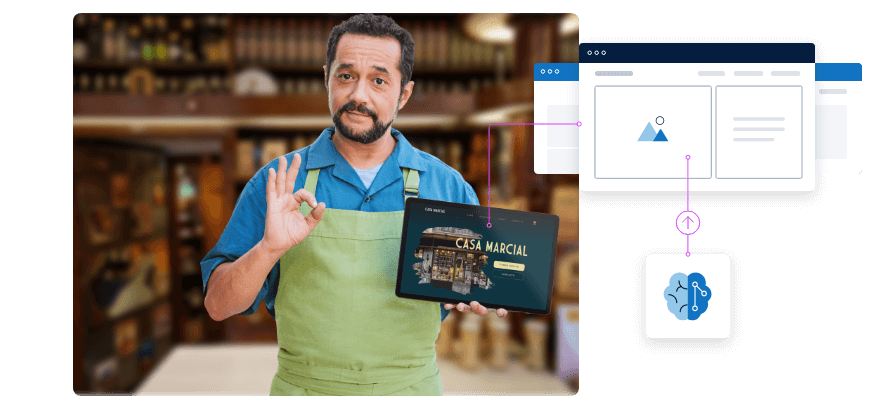Click the window dots on the navy title bar

596,53
